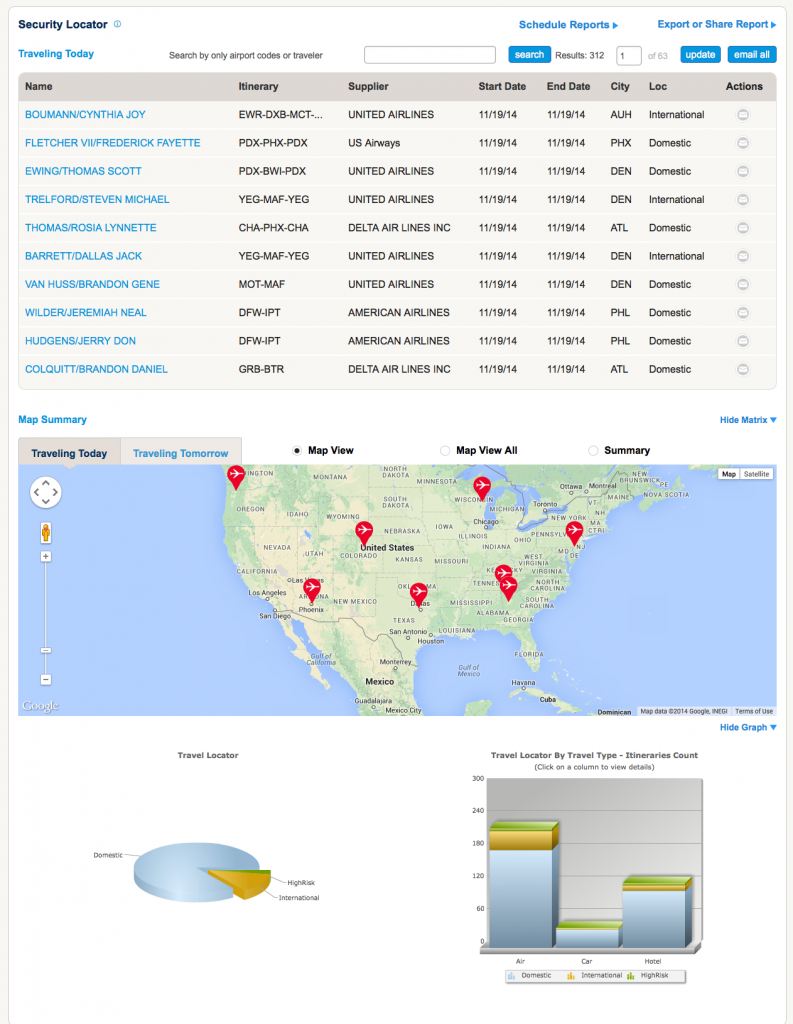Click the map zoom in plus button

coord(46,556)
